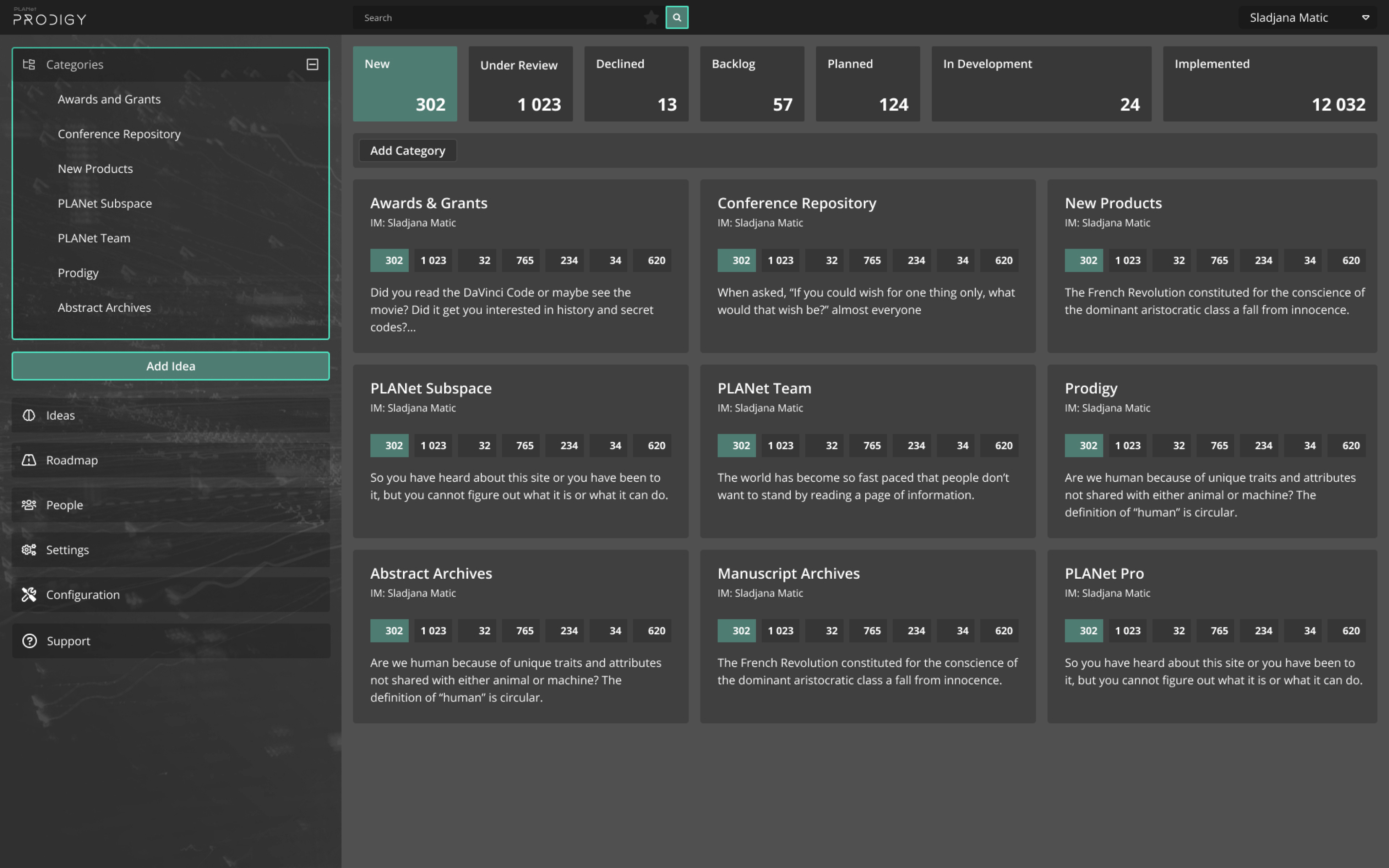1389x868 pixels.
Task: Open Conference Repository in Categories list
Action: click(x=119, y=134)
